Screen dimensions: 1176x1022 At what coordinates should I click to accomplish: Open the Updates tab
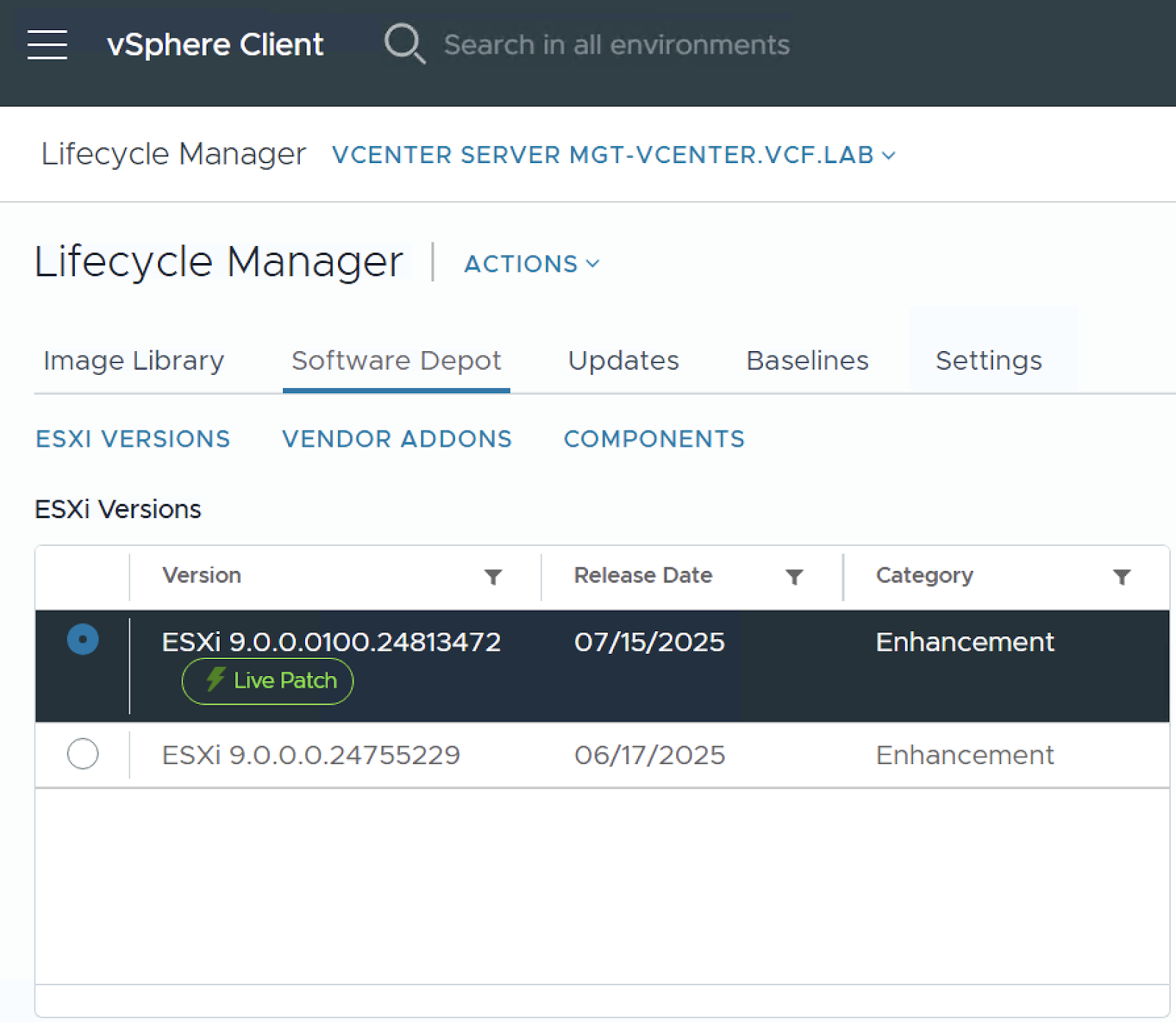click(623, 361)
